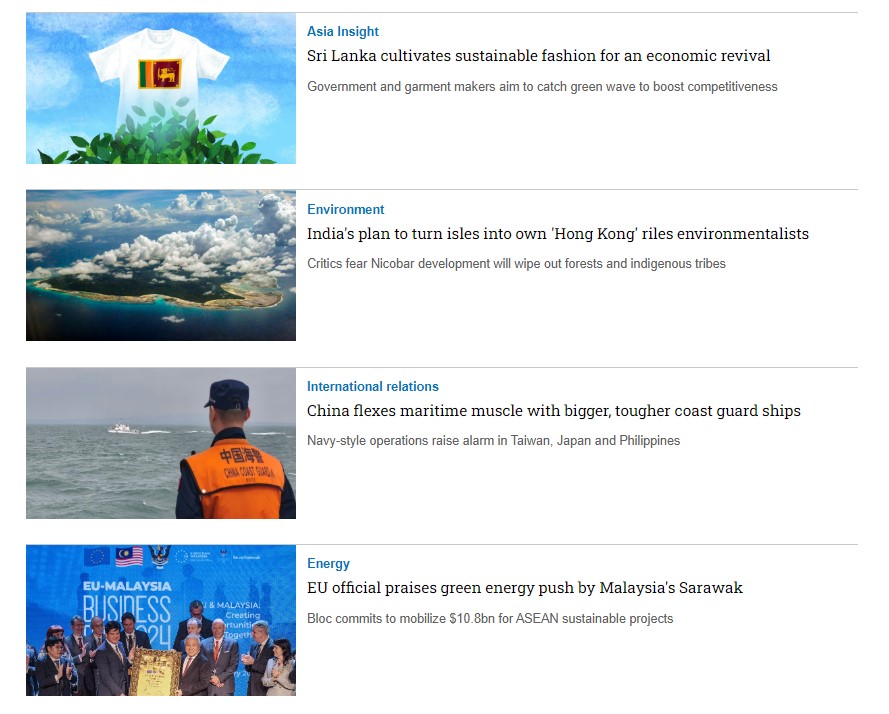Click Sri Lanka flag on T-shirt image
This screenshot has width=889, height=714.
coord(160,74)
